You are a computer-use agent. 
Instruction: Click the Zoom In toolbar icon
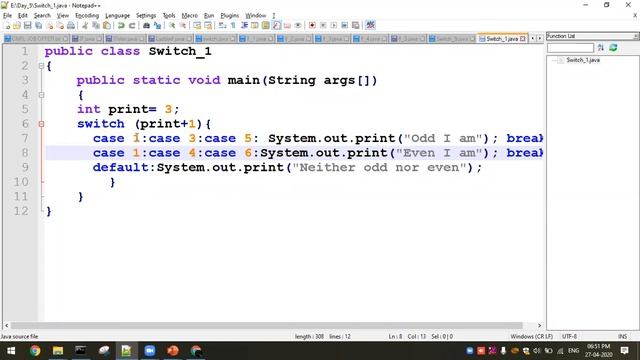[172, 25]
